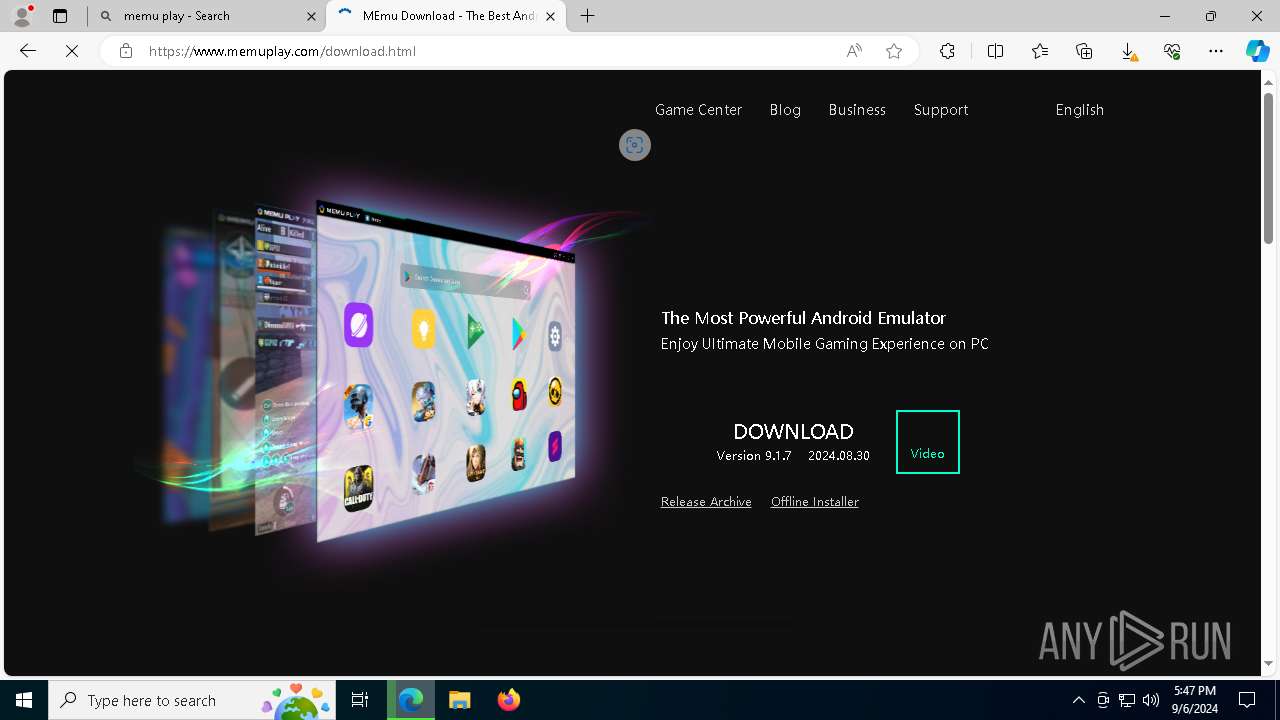Open Firefox from the taskbar
The image size is (1280, 720).
click(x=508, y=700)
